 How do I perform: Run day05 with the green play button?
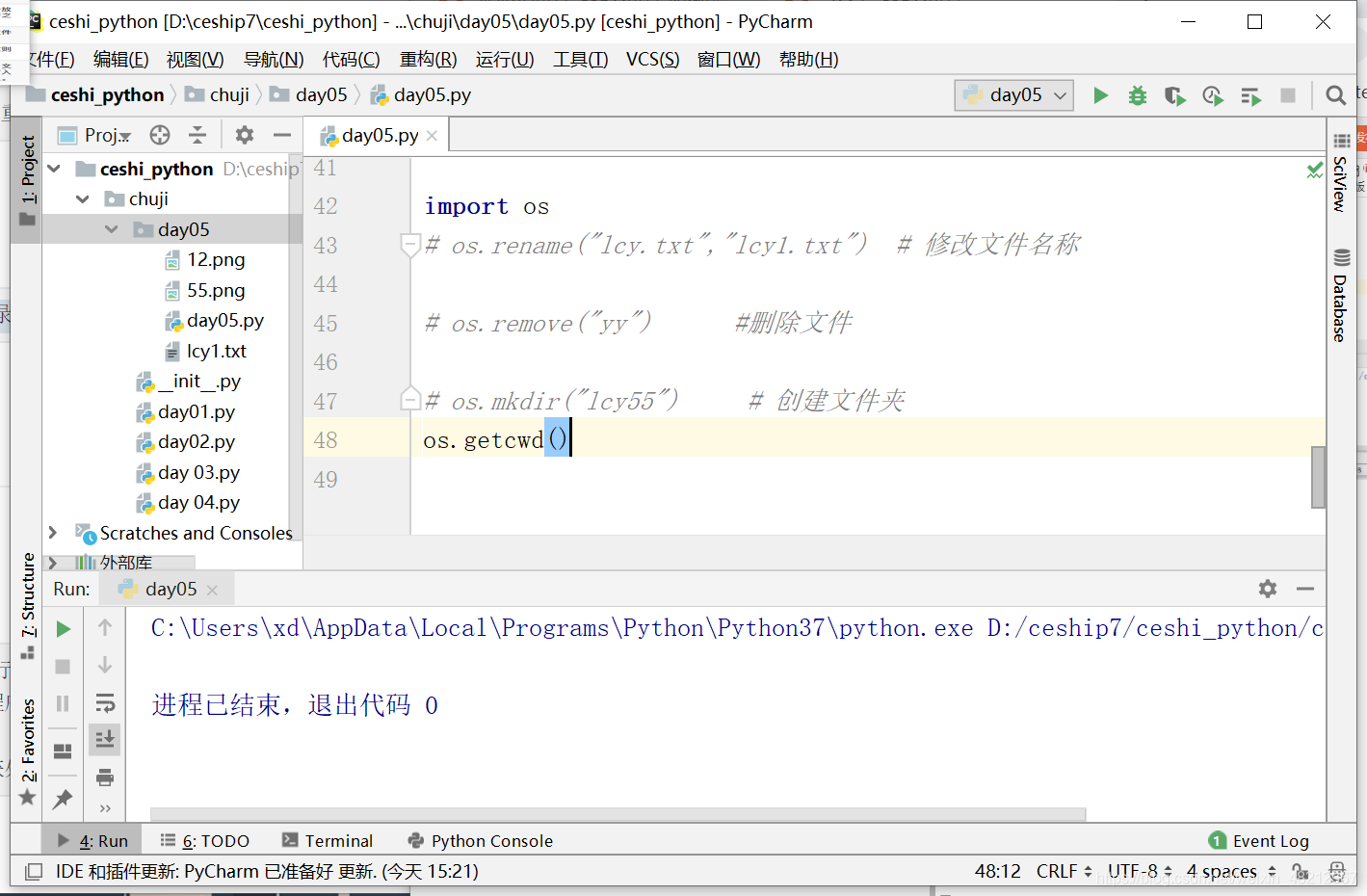click(x=1100, y=95)
